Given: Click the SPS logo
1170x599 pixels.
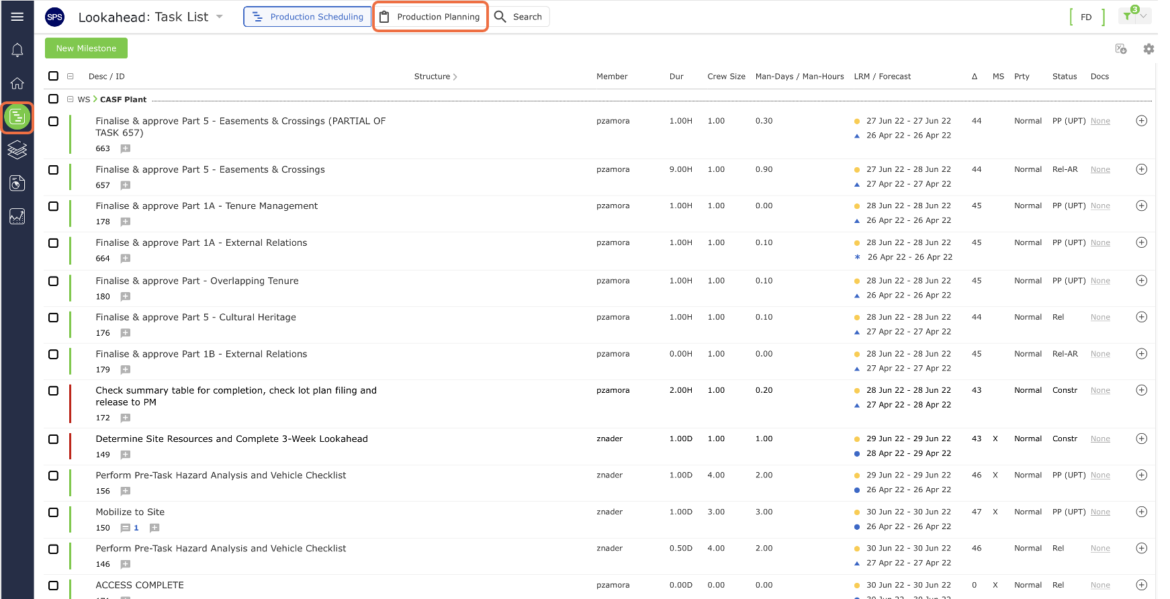Looking at the screenshot, I should [x=54, y=16].
